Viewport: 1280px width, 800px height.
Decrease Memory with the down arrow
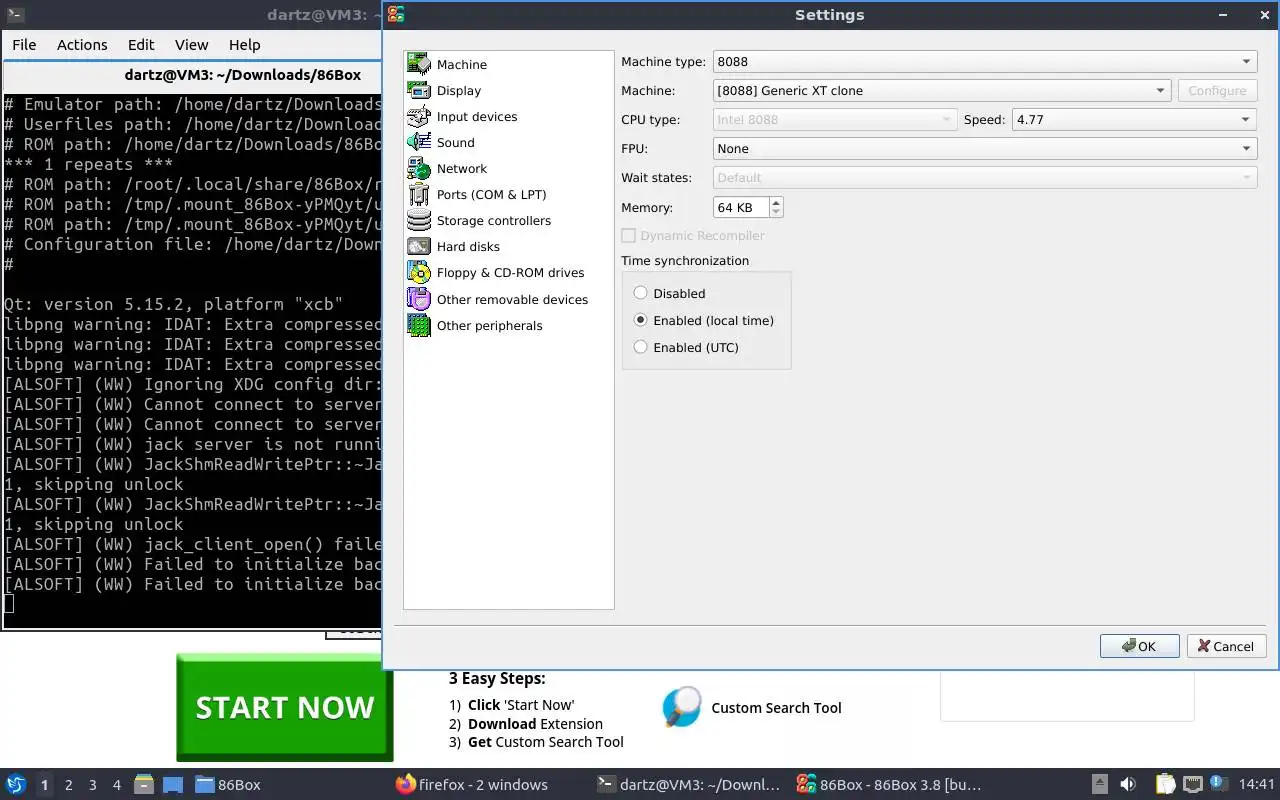[x=776, y=213]
